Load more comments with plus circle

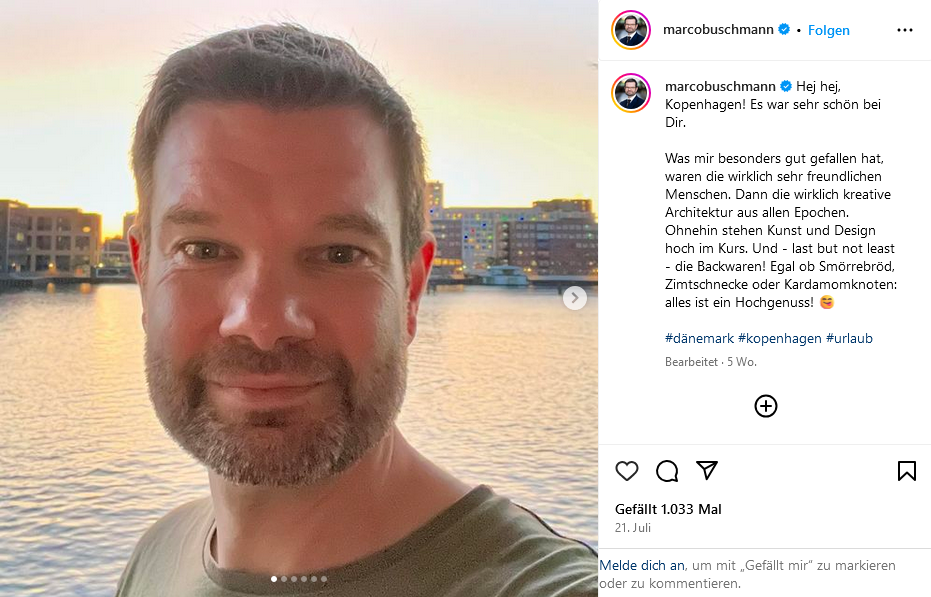765,406
